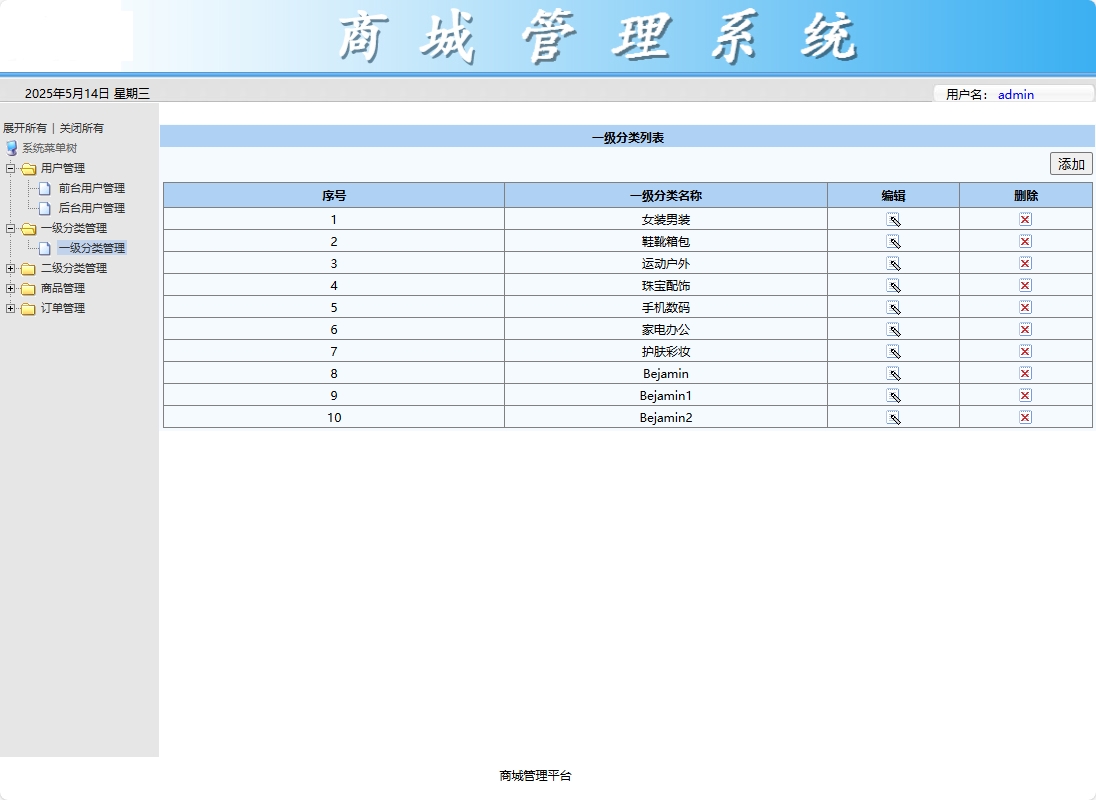The width and height of the screenshot is (1096, 800).
Task: Click the 用户管理 folder icon
Action: click(x=30, y=168)
